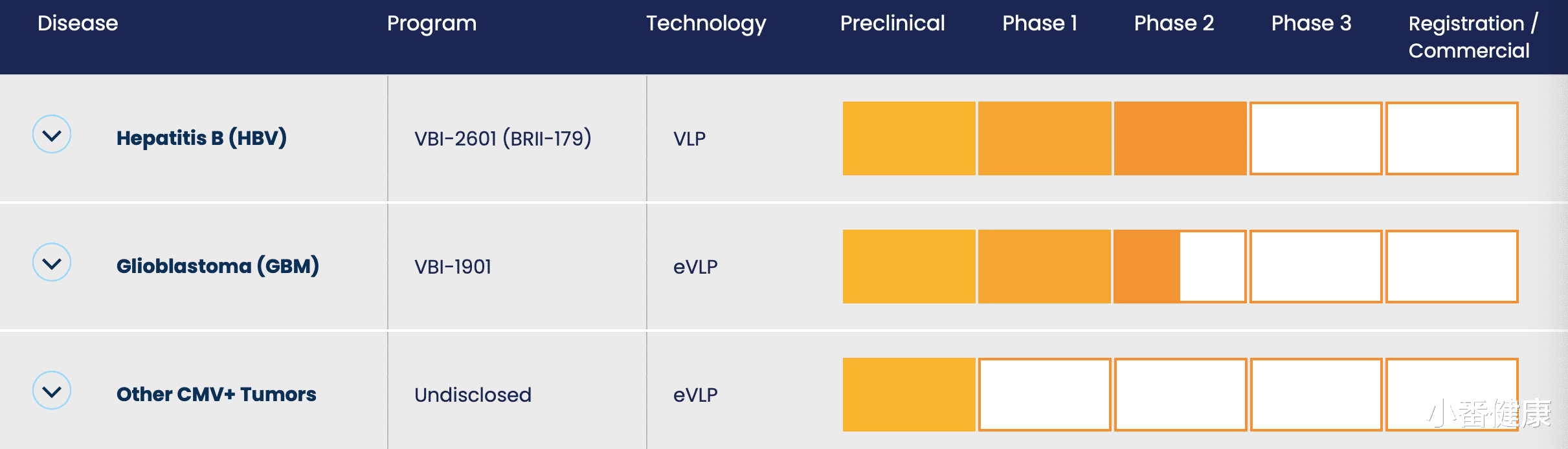Click Glioblastoma half-filled Phase 2 progress block
This screenshot has width=1568, height=449.
pyautogui.click(x=1180, y=267)
